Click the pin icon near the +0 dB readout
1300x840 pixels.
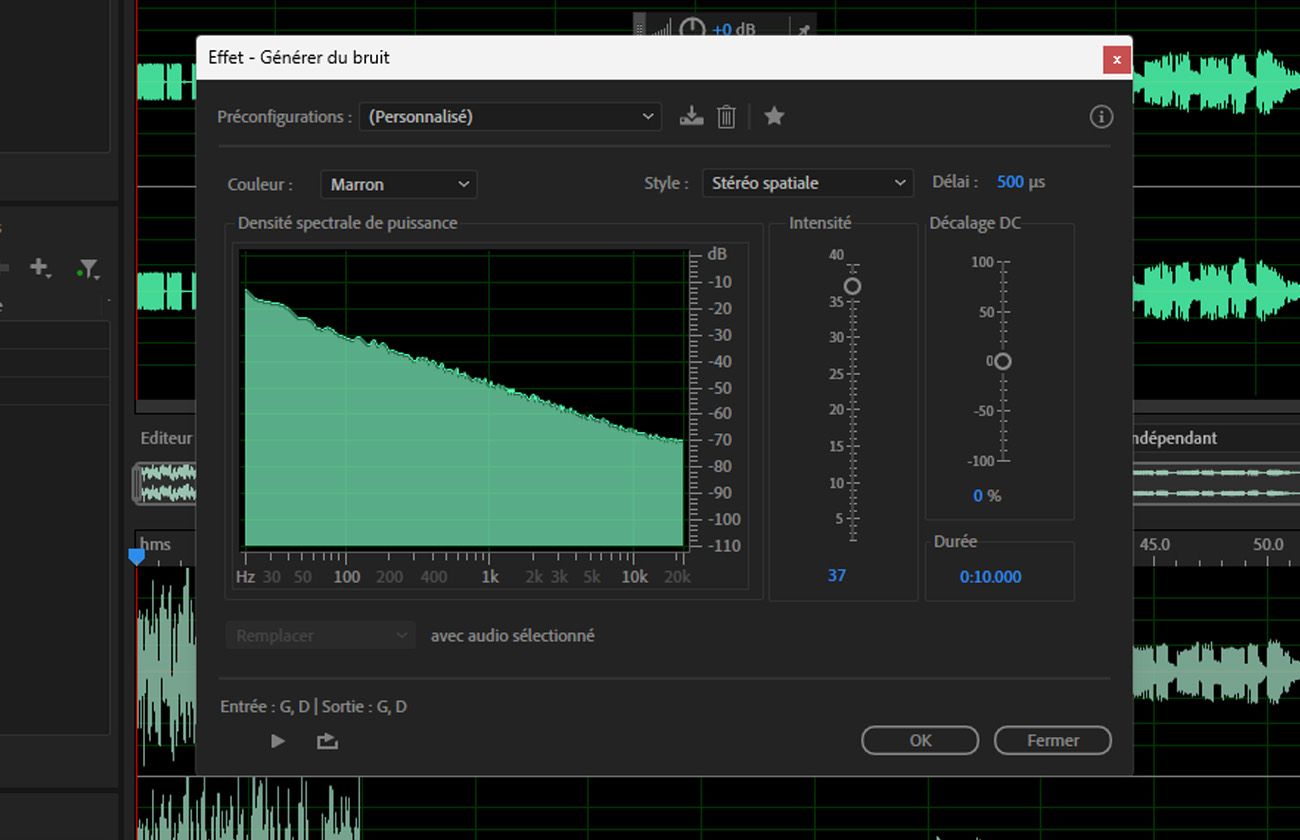tap(801, 30)
